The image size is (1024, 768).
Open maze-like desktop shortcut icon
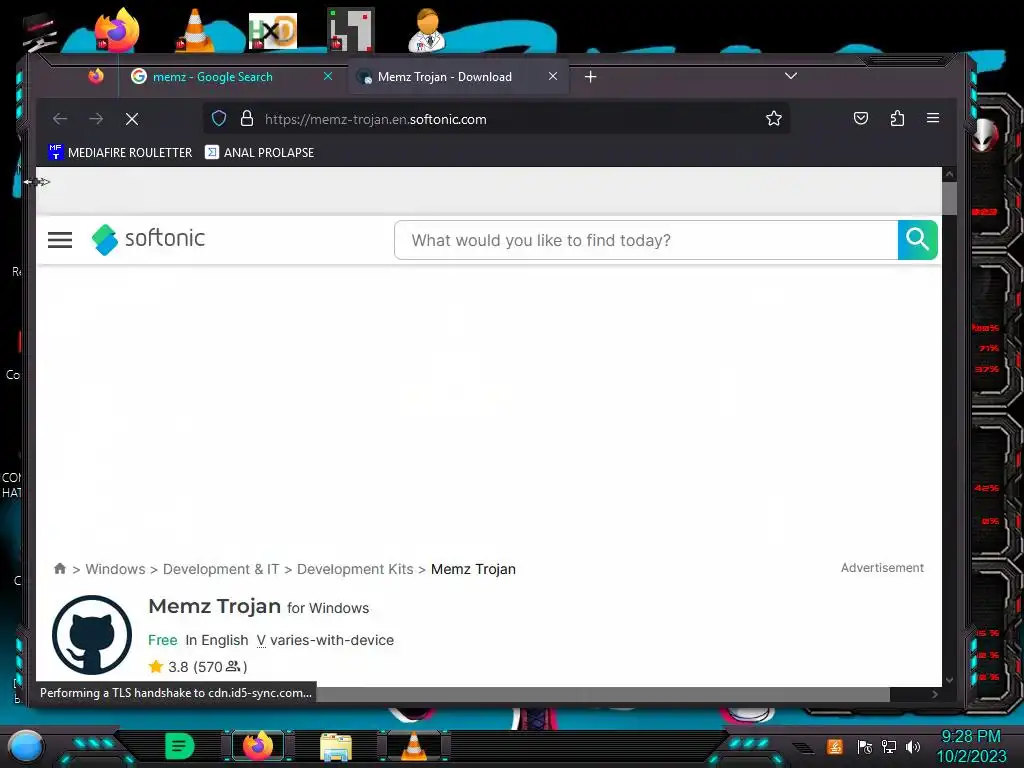[351, 30]
